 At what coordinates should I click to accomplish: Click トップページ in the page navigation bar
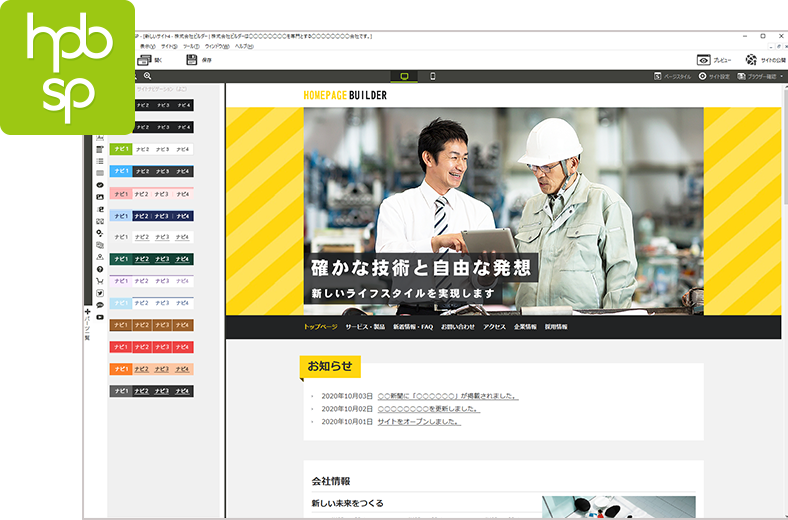tap(320, 327)
